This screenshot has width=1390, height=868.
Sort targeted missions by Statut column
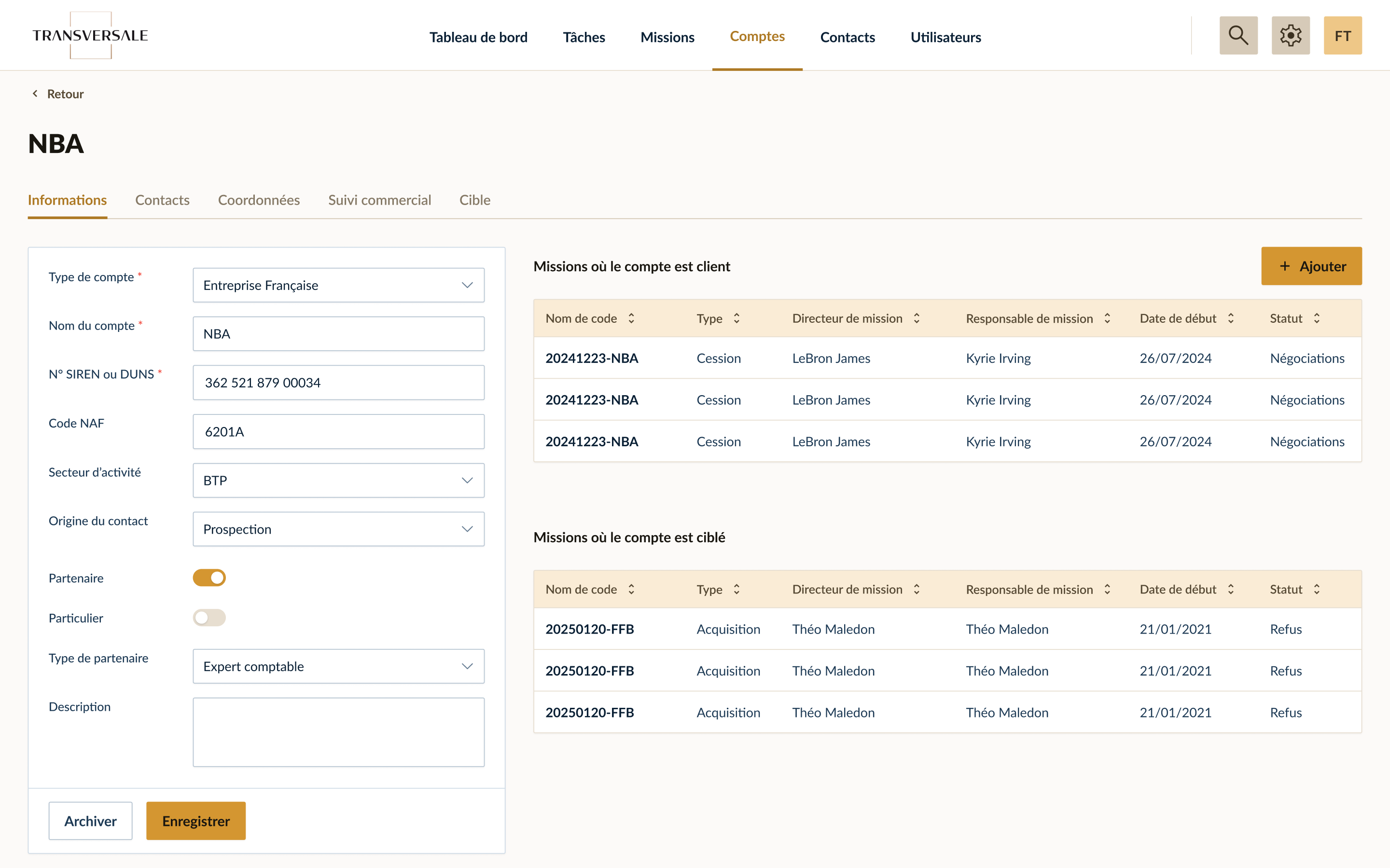[1317, 590]
